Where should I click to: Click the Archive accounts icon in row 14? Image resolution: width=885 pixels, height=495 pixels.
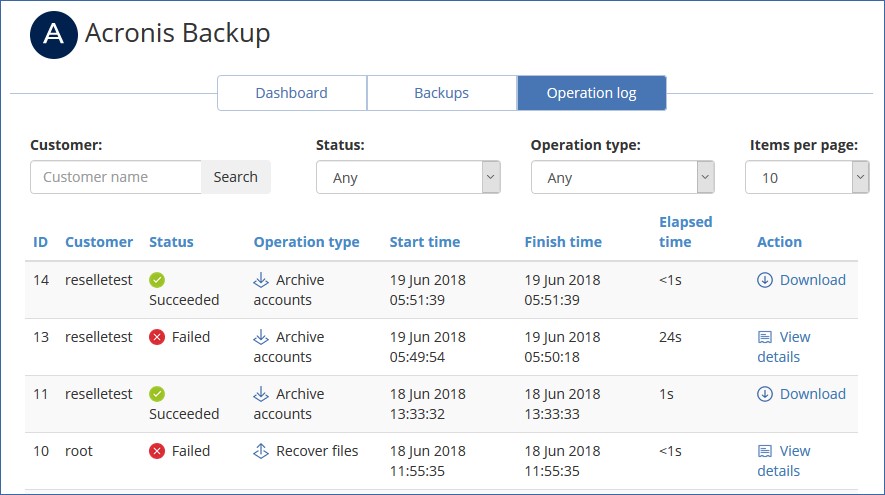(261, 280)
